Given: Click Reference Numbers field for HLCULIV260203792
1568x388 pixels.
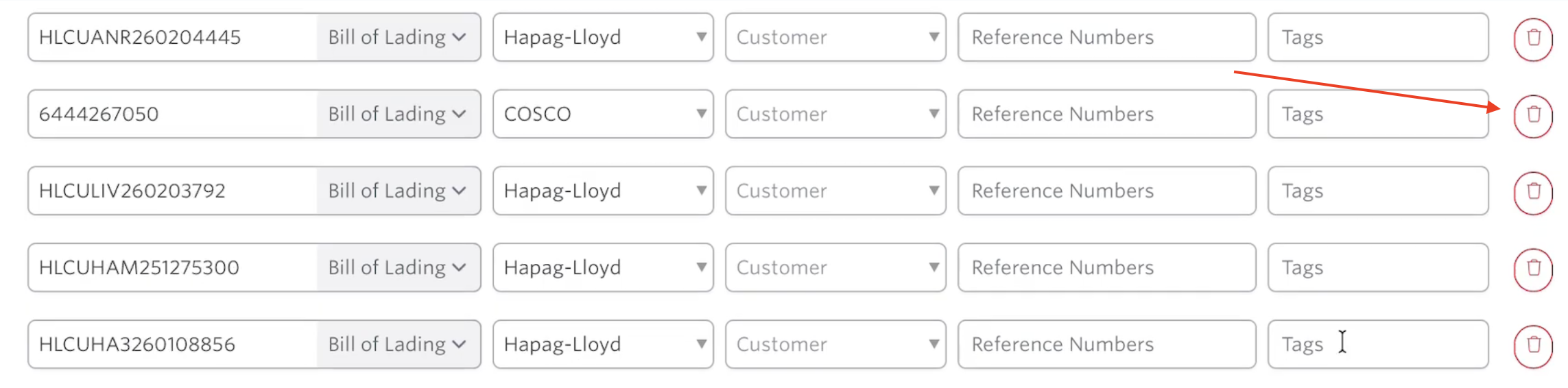Looking at the screenshot, I should (1106, 191).
